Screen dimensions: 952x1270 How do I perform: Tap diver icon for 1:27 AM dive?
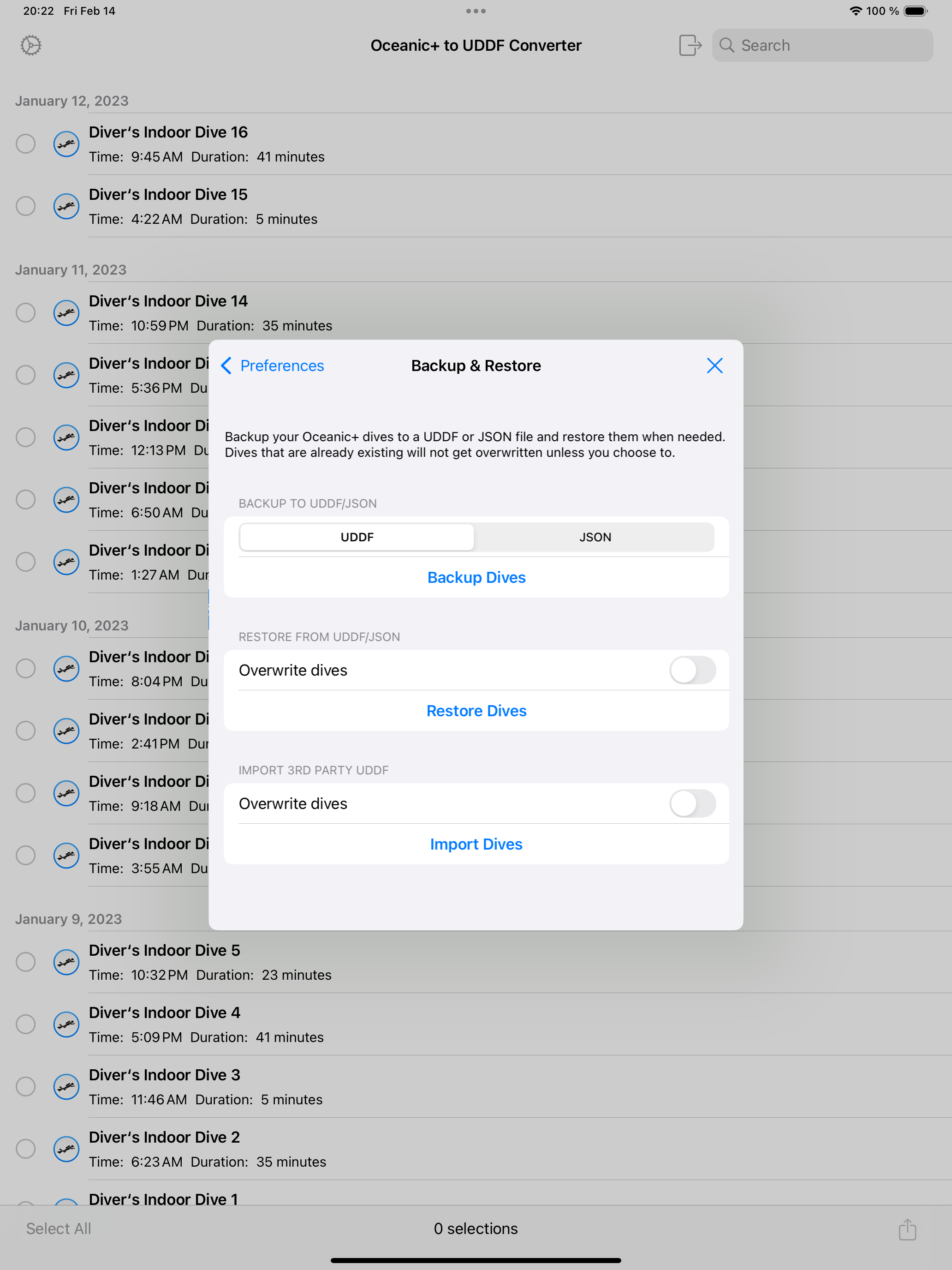click(66, 562)
